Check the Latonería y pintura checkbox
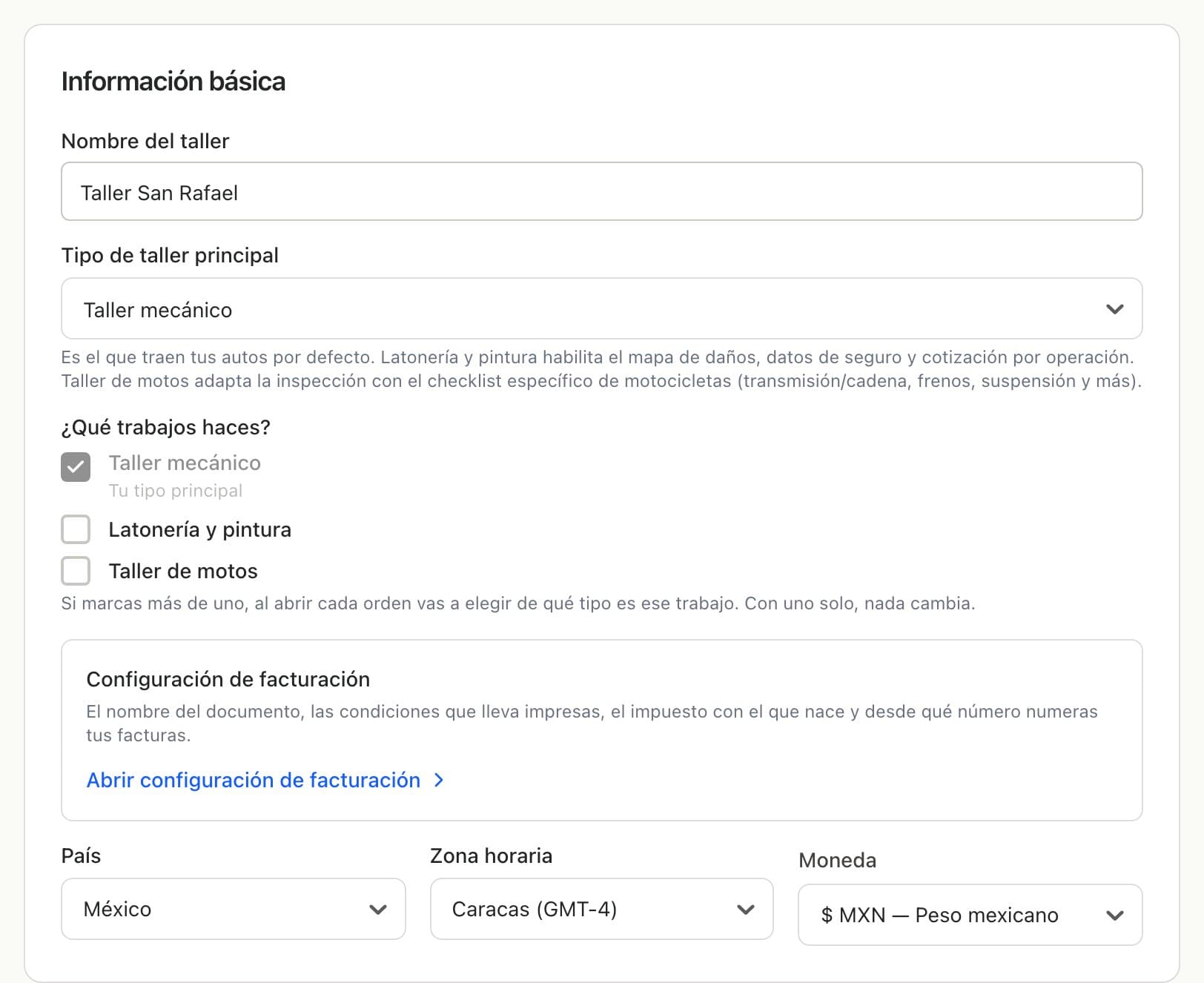 (x=76, y=529)
